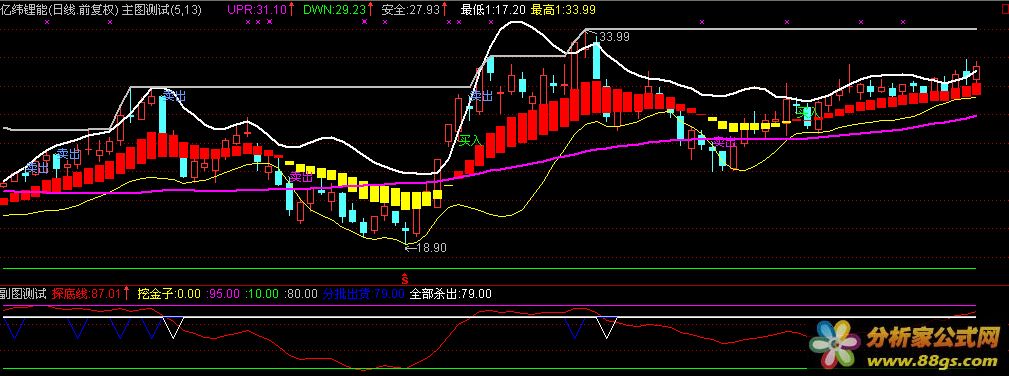Image resolution: width=1009 pixels, height=376 pixels.
Task: Click the 18.90 low price arrow label
Action: click(x=425, y=247)
